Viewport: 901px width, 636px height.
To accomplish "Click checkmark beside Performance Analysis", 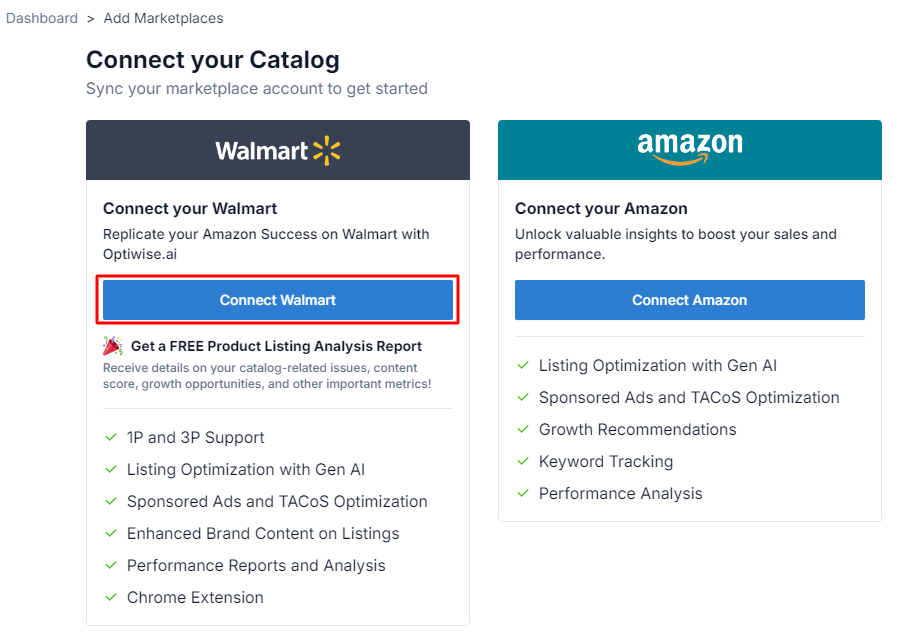I will (x=523, y=493).
